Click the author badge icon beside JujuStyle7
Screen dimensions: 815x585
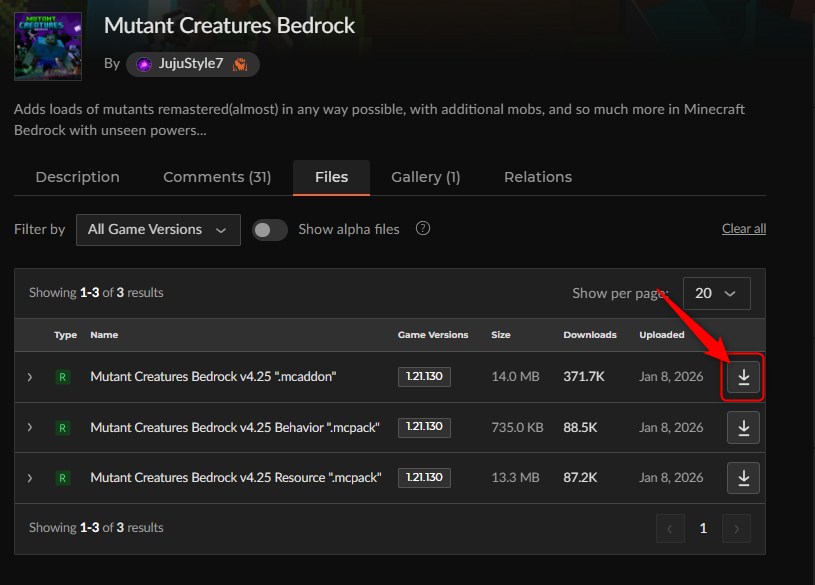tap(240, 64)
